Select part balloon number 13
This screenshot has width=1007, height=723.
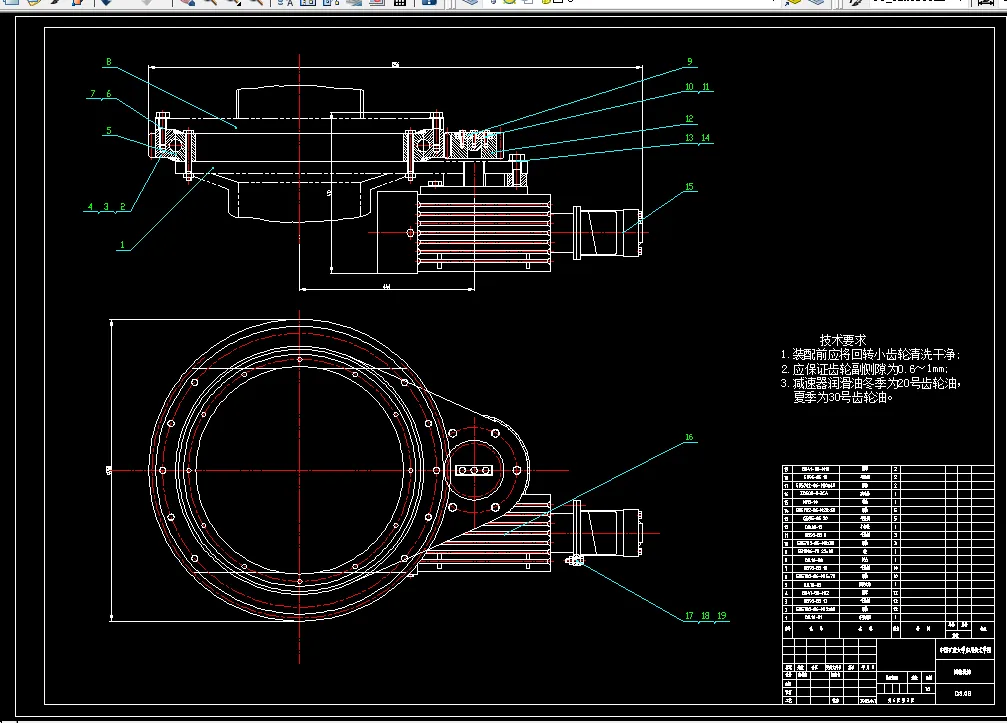tap(689, 138)
